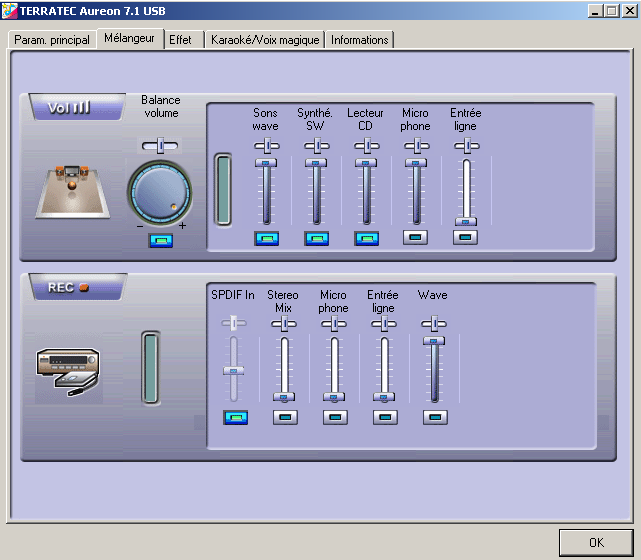Click the OK button

[596, 542]
